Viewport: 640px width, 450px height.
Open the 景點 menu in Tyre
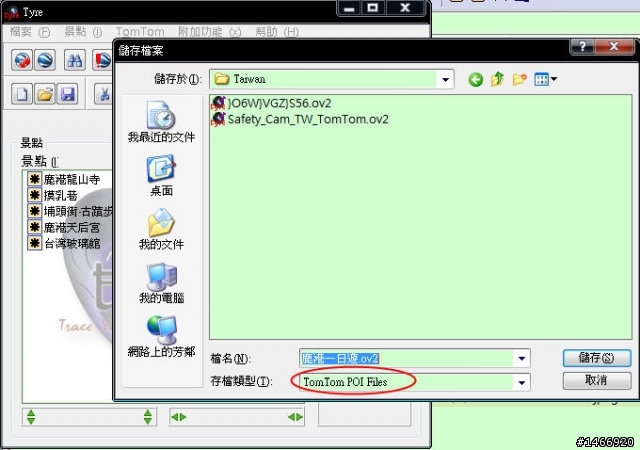point(83,32)
